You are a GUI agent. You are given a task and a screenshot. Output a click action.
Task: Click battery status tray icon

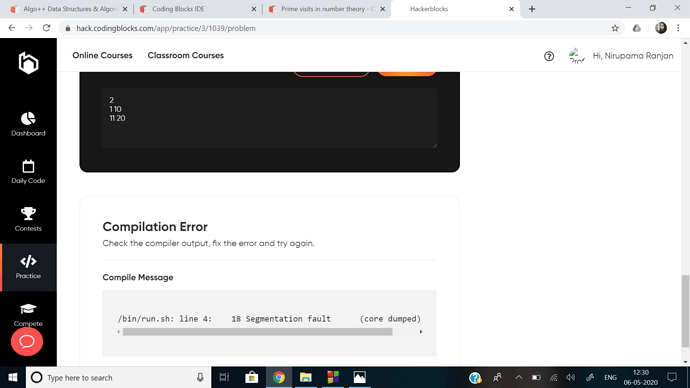[536, 377]
